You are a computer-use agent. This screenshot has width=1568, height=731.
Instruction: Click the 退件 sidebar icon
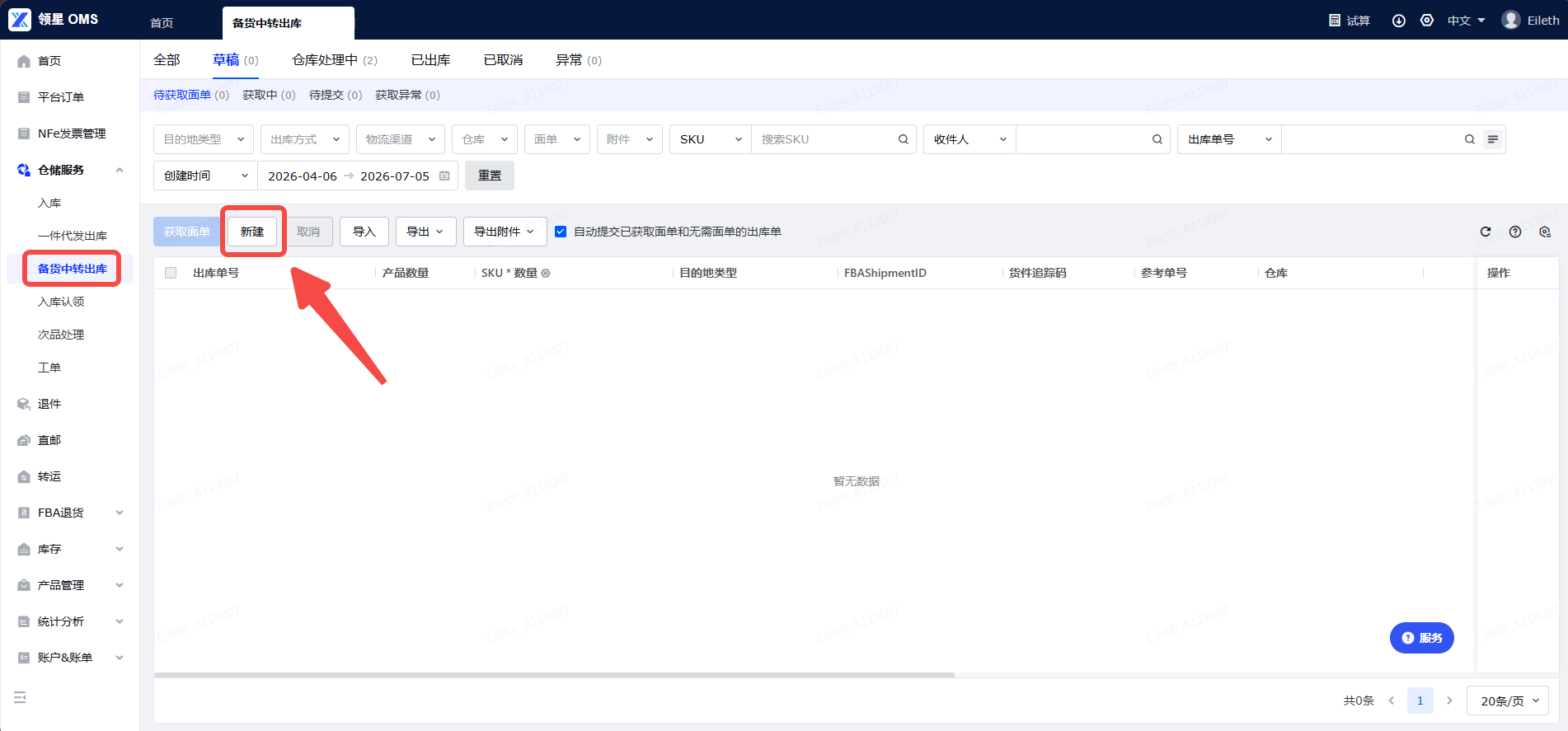[24, 404]
